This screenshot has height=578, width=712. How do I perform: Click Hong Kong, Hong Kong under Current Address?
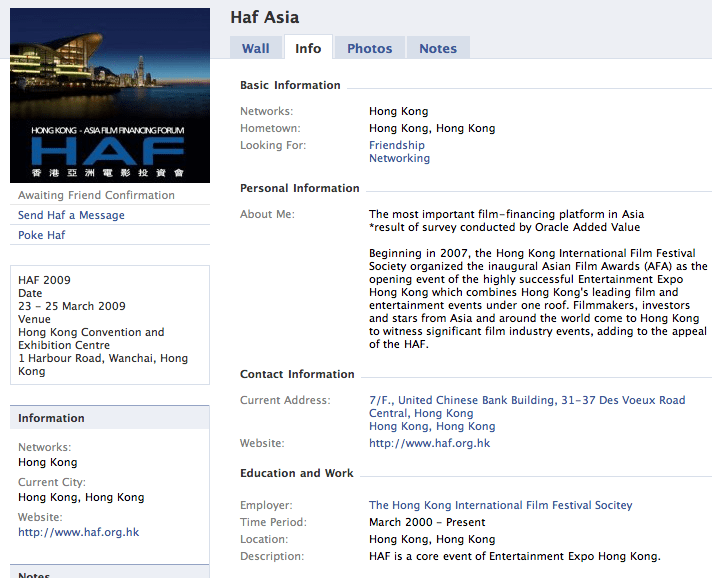click(x=431, y=426)
